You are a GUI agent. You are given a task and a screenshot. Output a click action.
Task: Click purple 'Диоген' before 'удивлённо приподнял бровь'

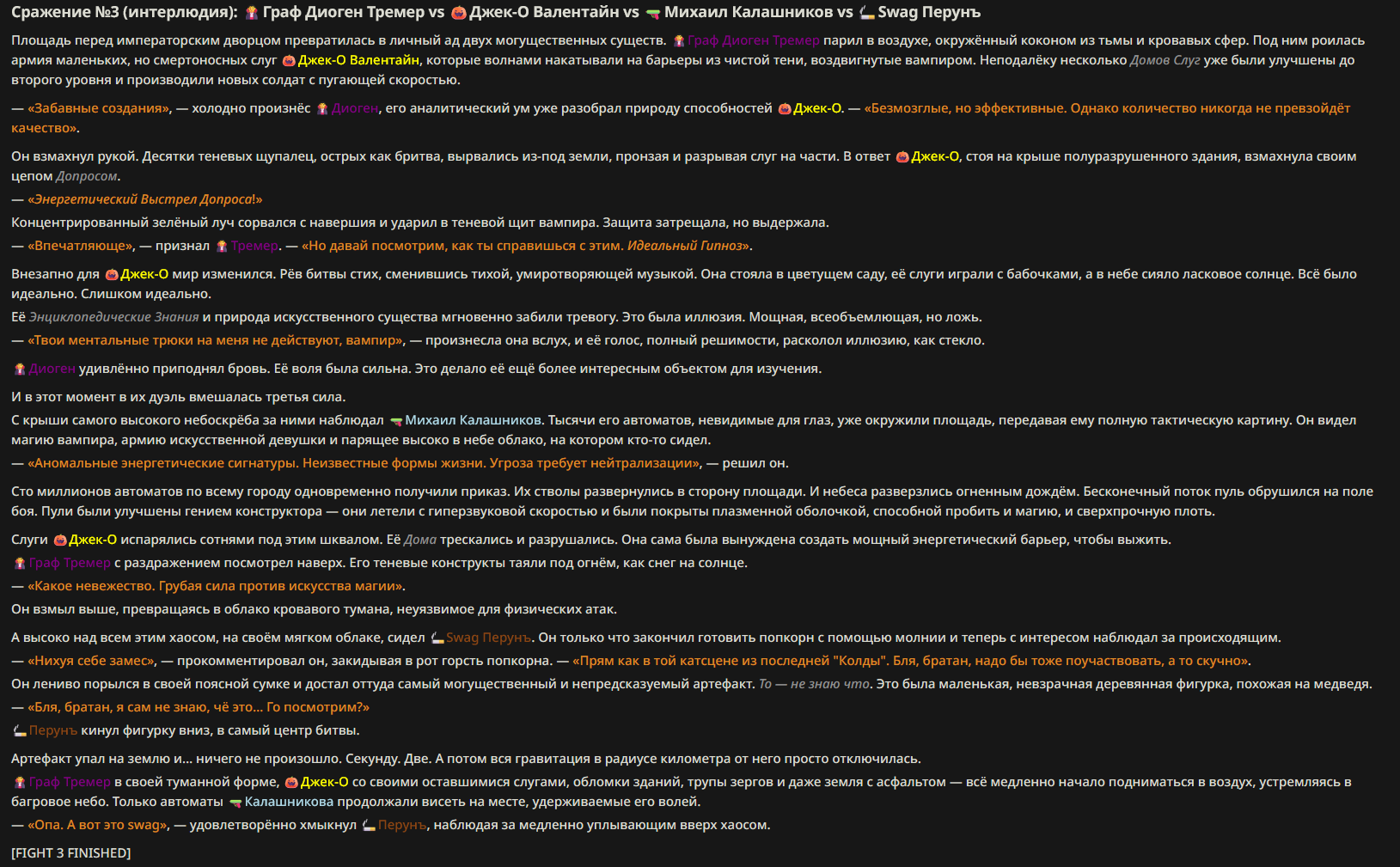[x=52, y=369]
